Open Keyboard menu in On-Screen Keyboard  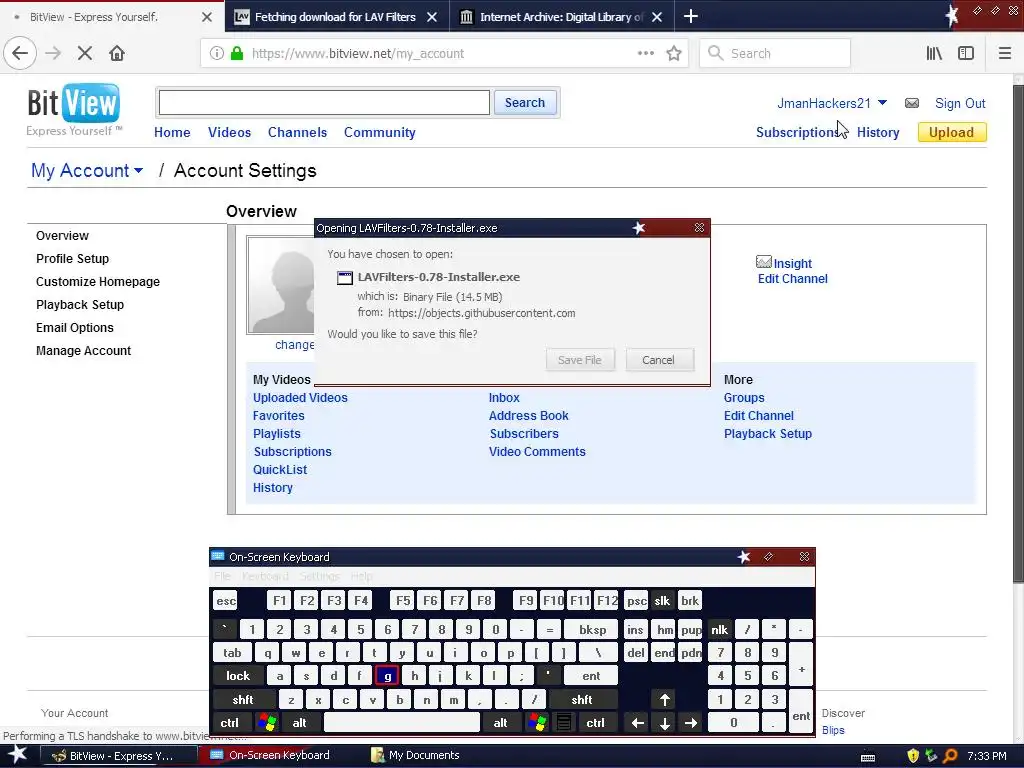tap(264, 576)
